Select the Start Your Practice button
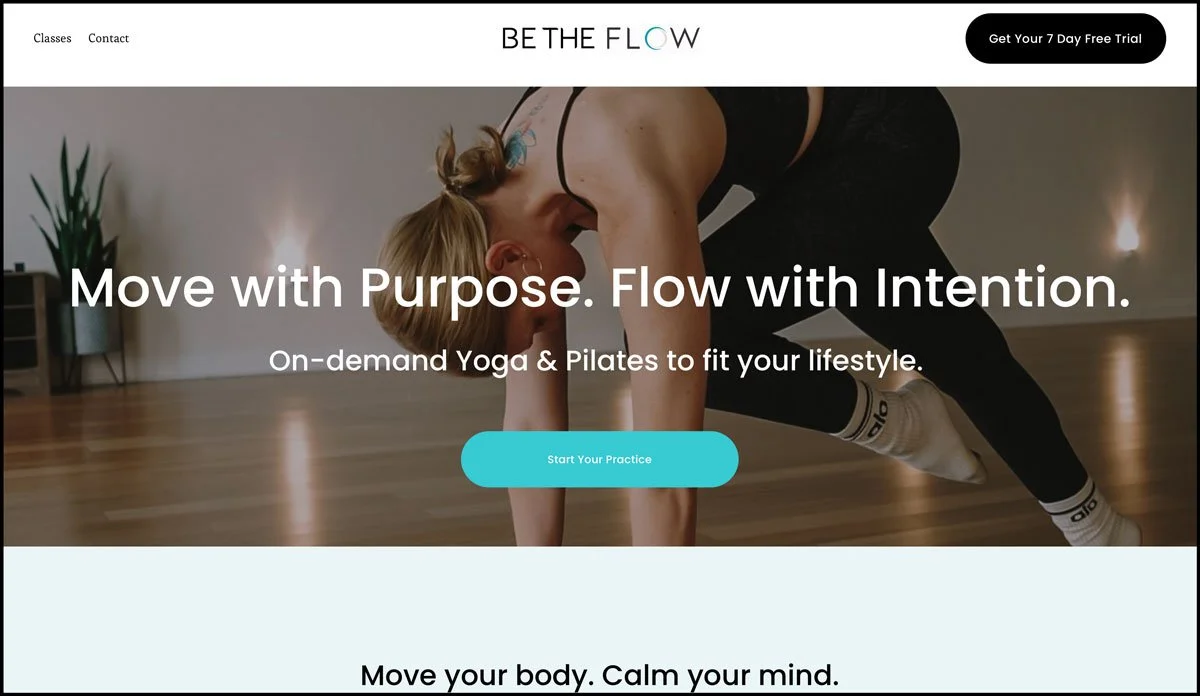Image resolution: width=1200 pixels, height=696 pixels. [x=599, y=459]
